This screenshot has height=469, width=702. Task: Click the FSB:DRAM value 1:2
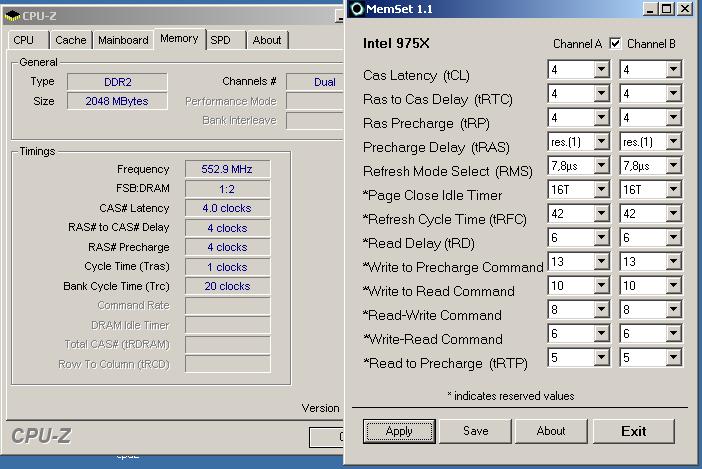click(x=227, y=189)
